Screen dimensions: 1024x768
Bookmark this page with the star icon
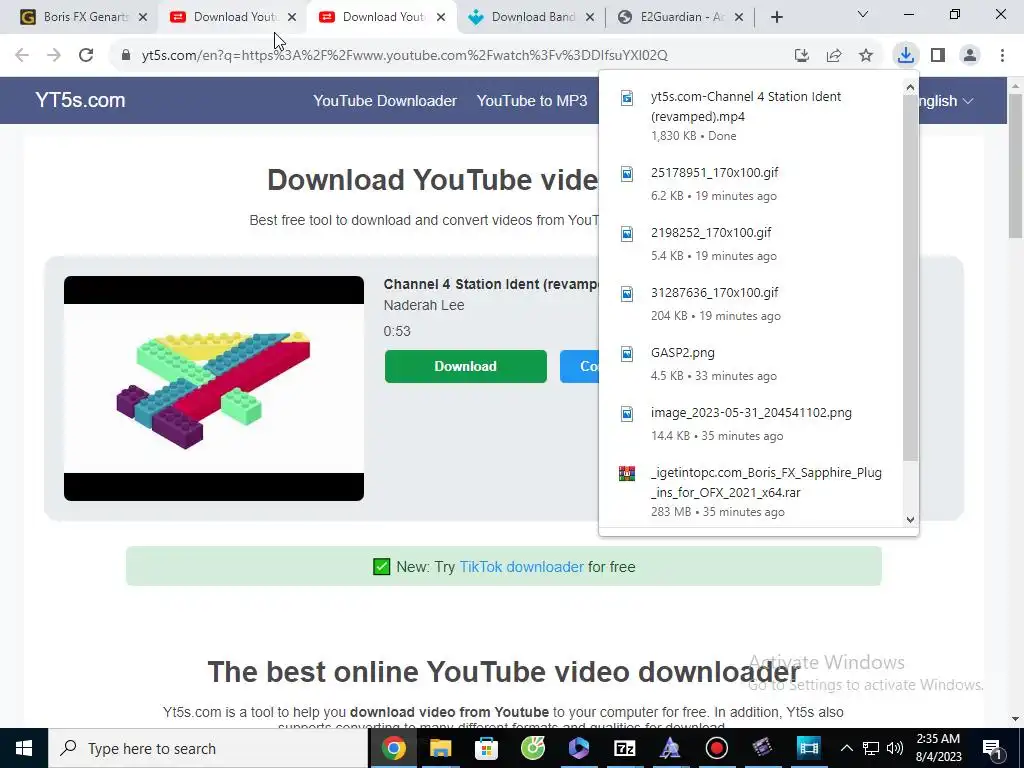click(x=866, y=56)
